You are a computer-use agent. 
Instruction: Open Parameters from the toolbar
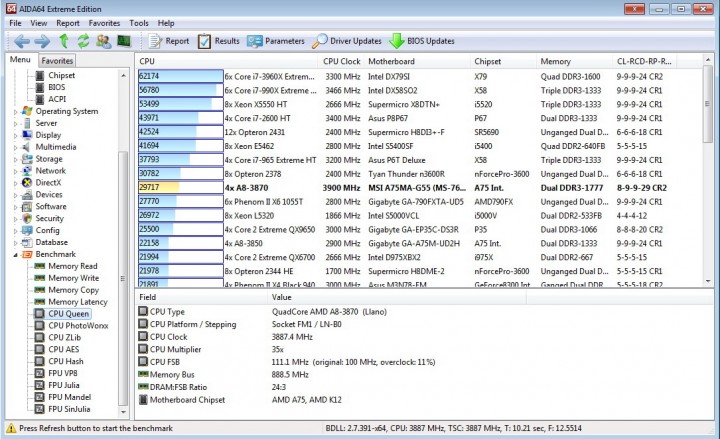(x=276, y=41)
